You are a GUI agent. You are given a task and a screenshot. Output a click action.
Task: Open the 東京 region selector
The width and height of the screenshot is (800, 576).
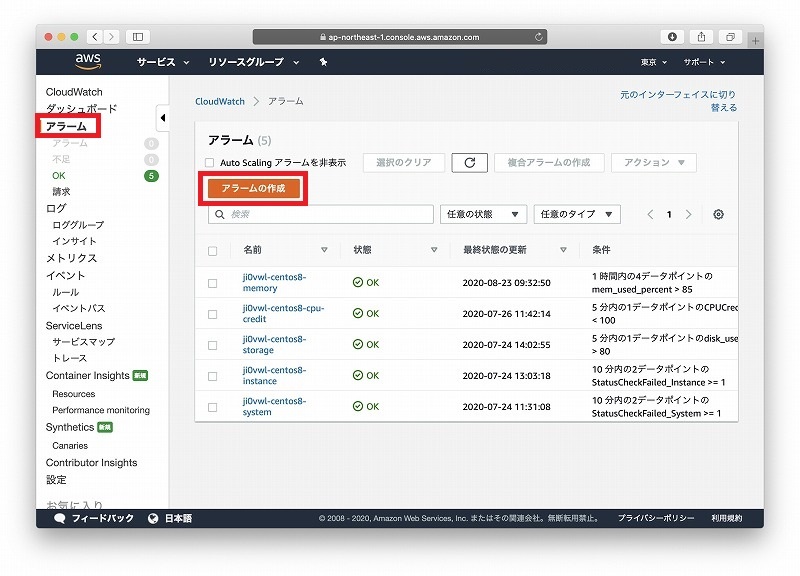[654, 62]
